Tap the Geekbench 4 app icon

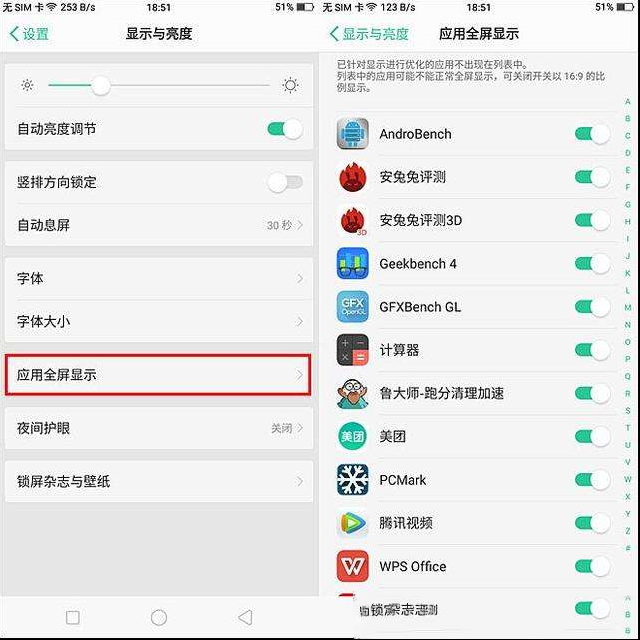coord(353,263)
